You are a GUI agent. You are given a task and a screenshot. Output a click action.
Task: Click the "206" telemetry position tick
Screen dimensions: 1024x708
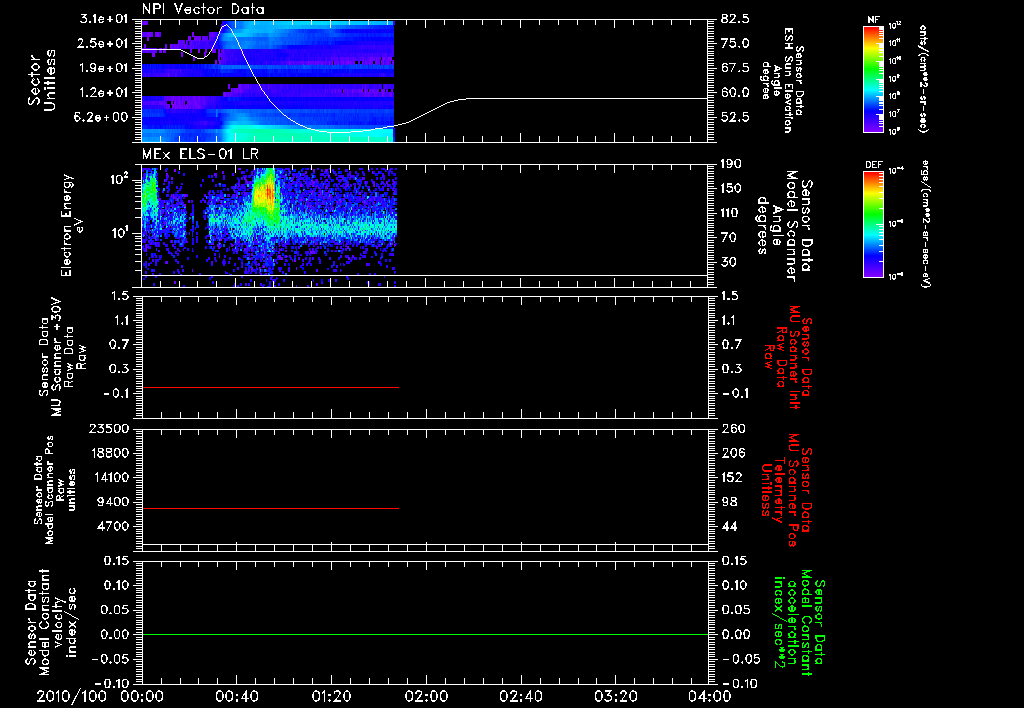point(733,453)
